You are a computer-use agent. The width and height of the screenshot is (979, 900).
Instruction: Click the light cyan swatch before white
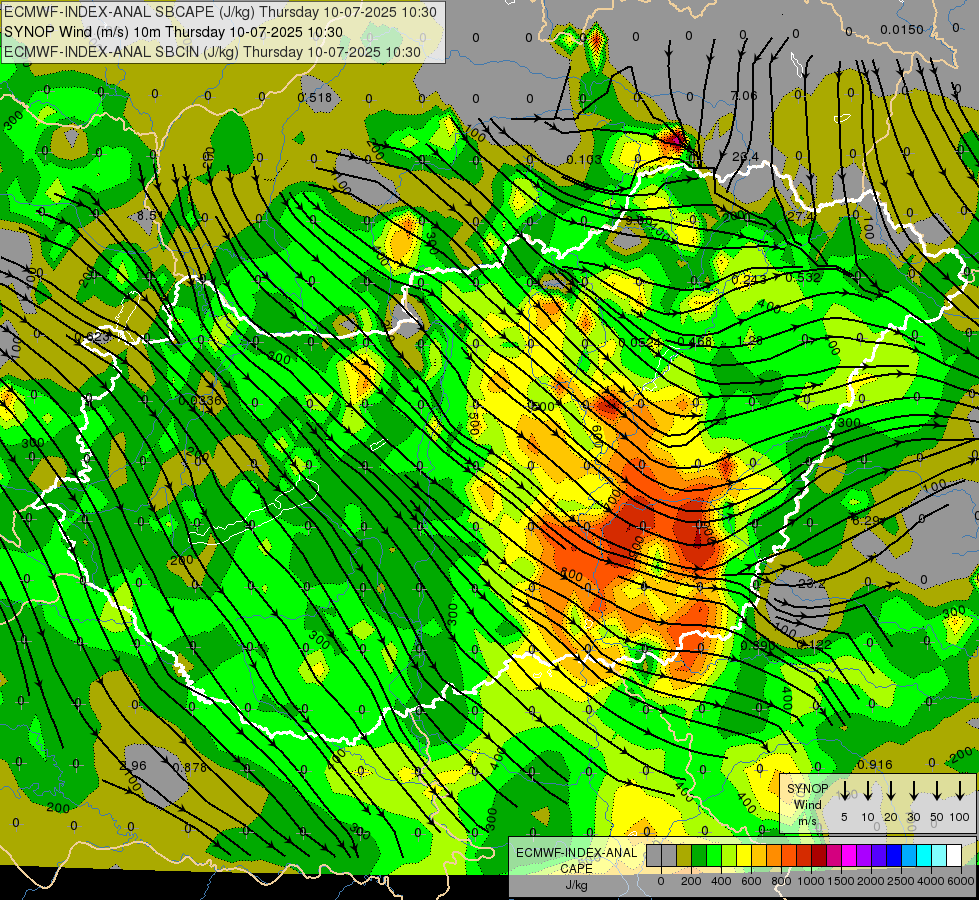pos(938,856)
